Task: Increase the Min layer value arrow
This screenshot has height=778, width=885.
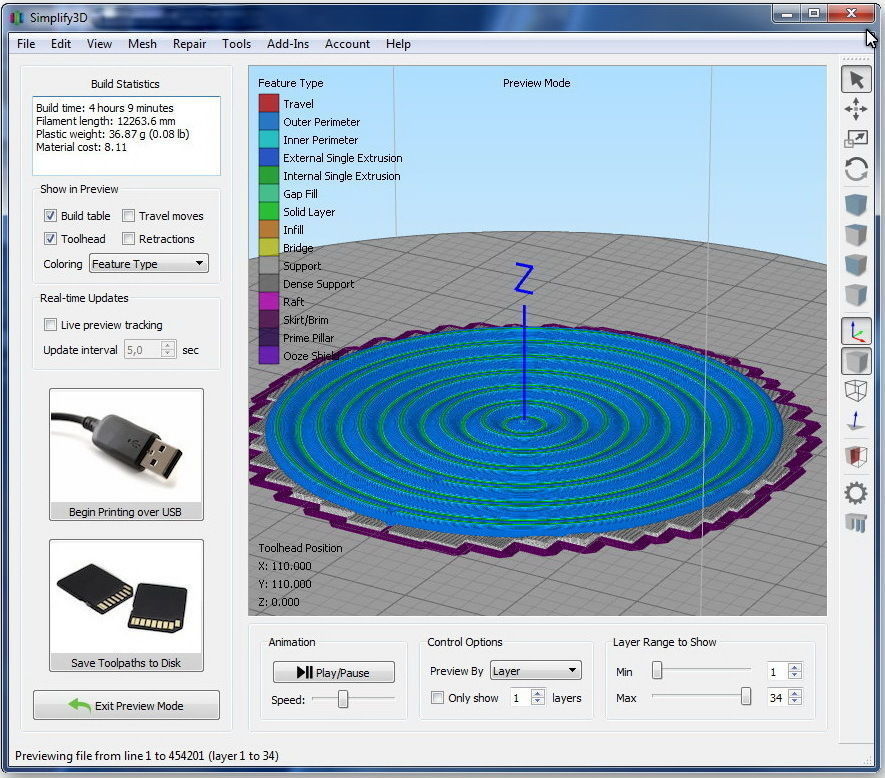Action: (x=795, y=667)
